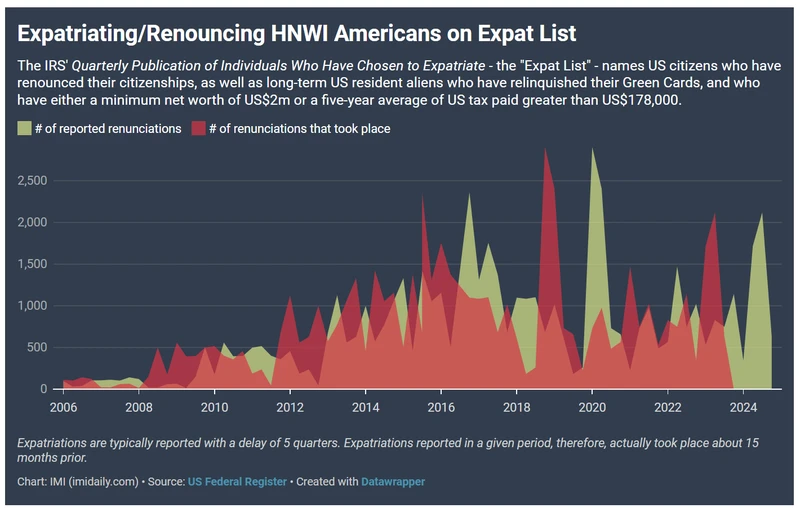Click the 2024 x-axis label
The height and width of the screenshot is (508, 800).
click(x=743, y=407)
